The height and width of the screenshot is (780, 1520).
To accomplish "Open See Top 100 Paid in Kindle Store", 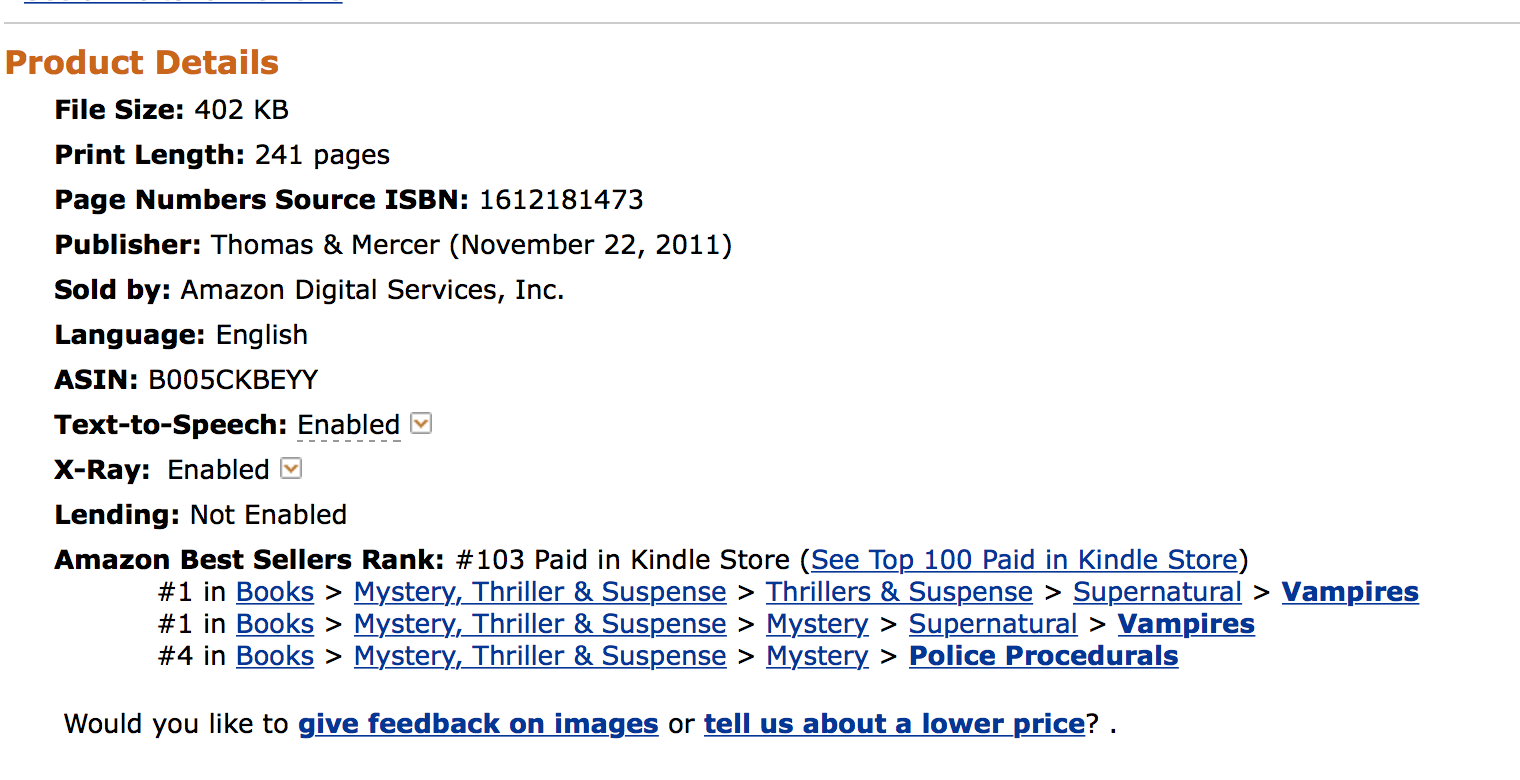I will 1024,560.
